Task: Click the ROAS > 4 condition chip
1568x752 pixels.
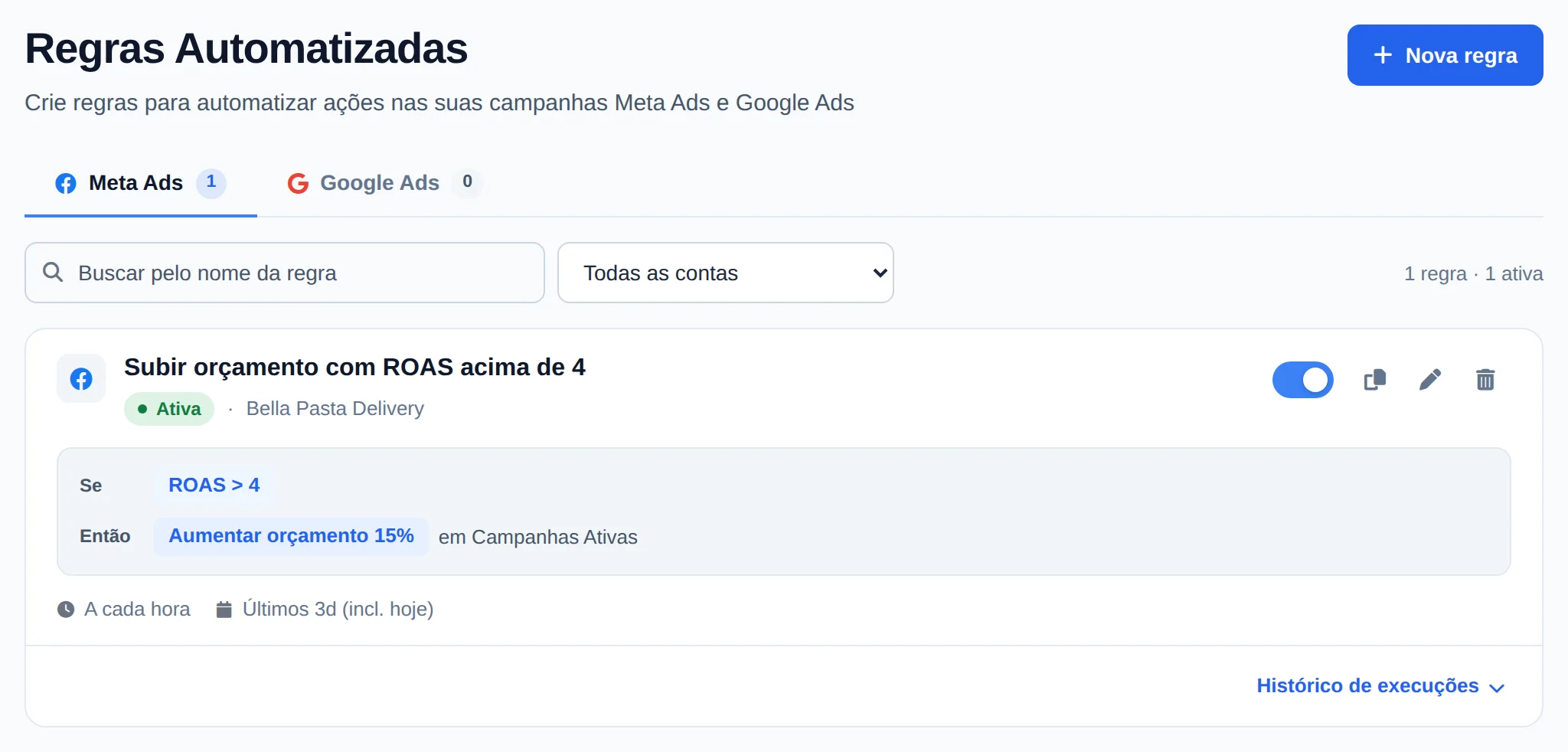Action: pos(214,486)
